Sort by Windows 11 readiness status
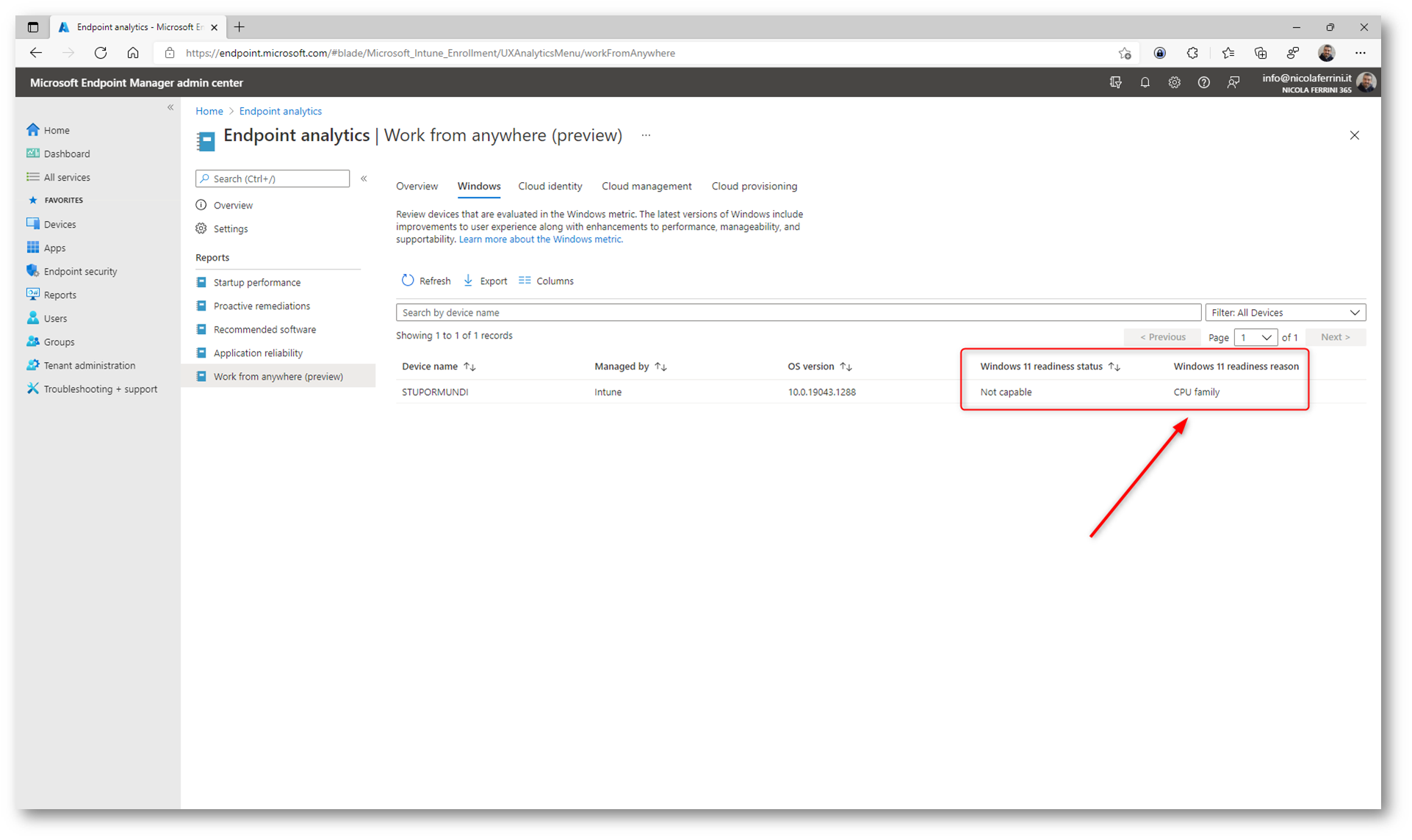Viewport: 1412px width, 840px height. pyautogui.click(x=1114, y=366)
